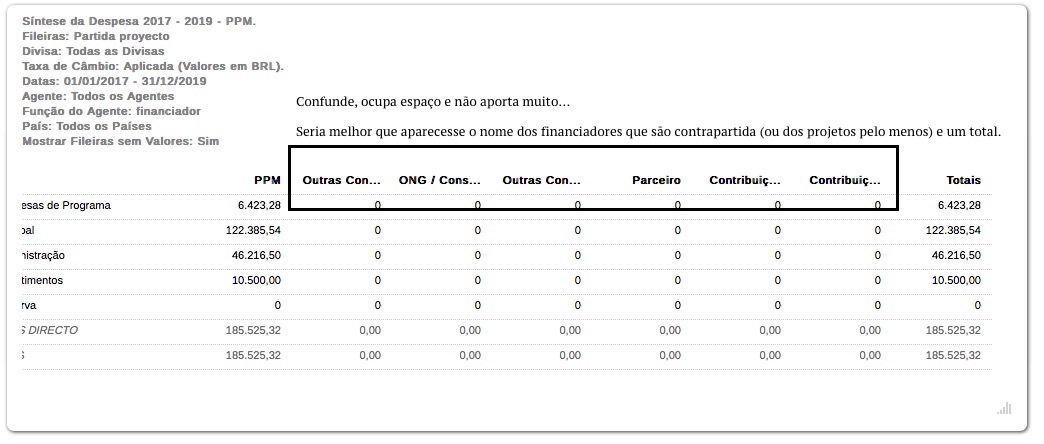The height and width of the screenshot is (444, 1044).
Task: Click the 6.423,28 value in Totais column
Action: (x=959, y=206)
